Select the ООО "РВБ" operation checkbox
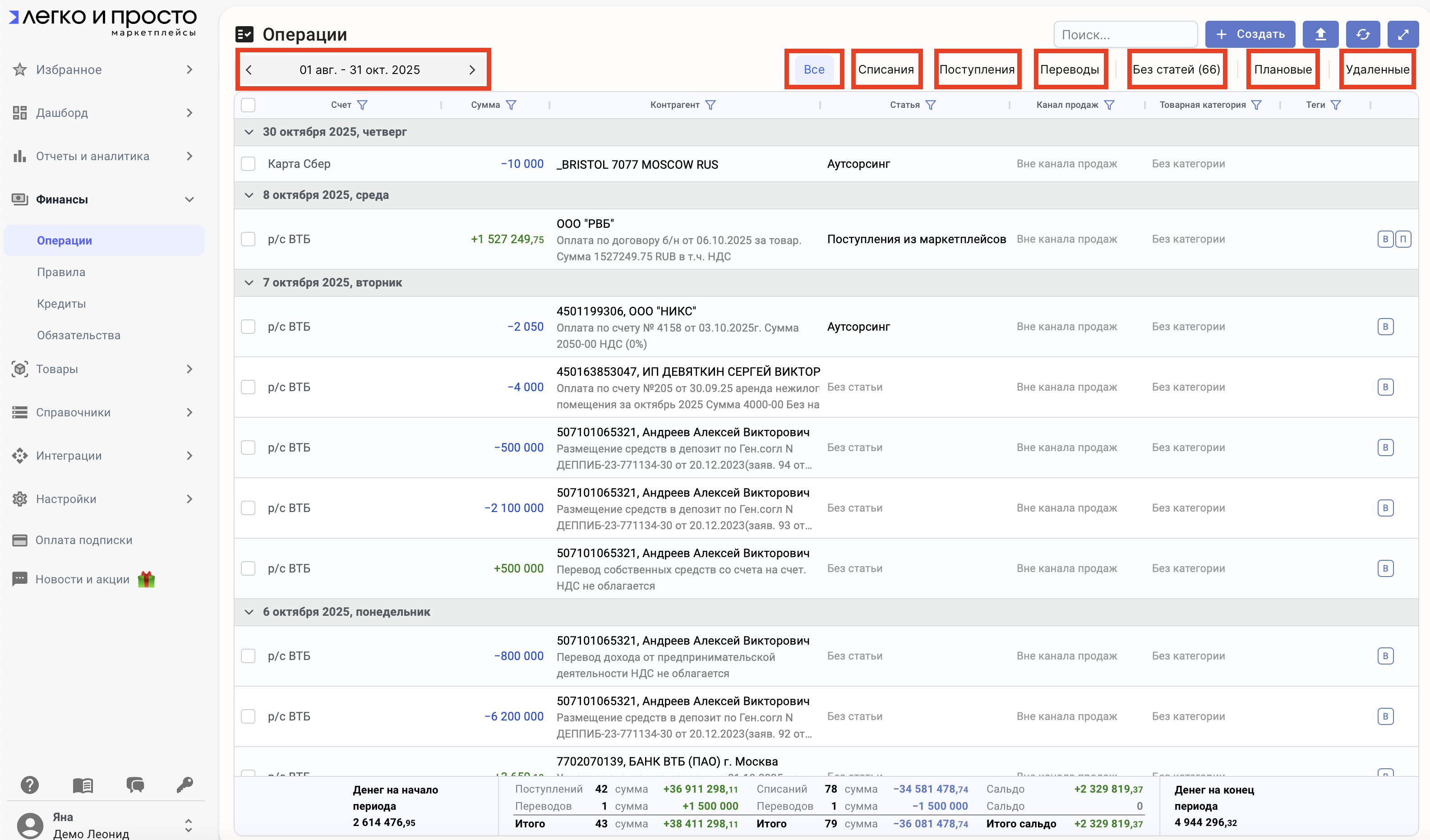 [248, 239]
